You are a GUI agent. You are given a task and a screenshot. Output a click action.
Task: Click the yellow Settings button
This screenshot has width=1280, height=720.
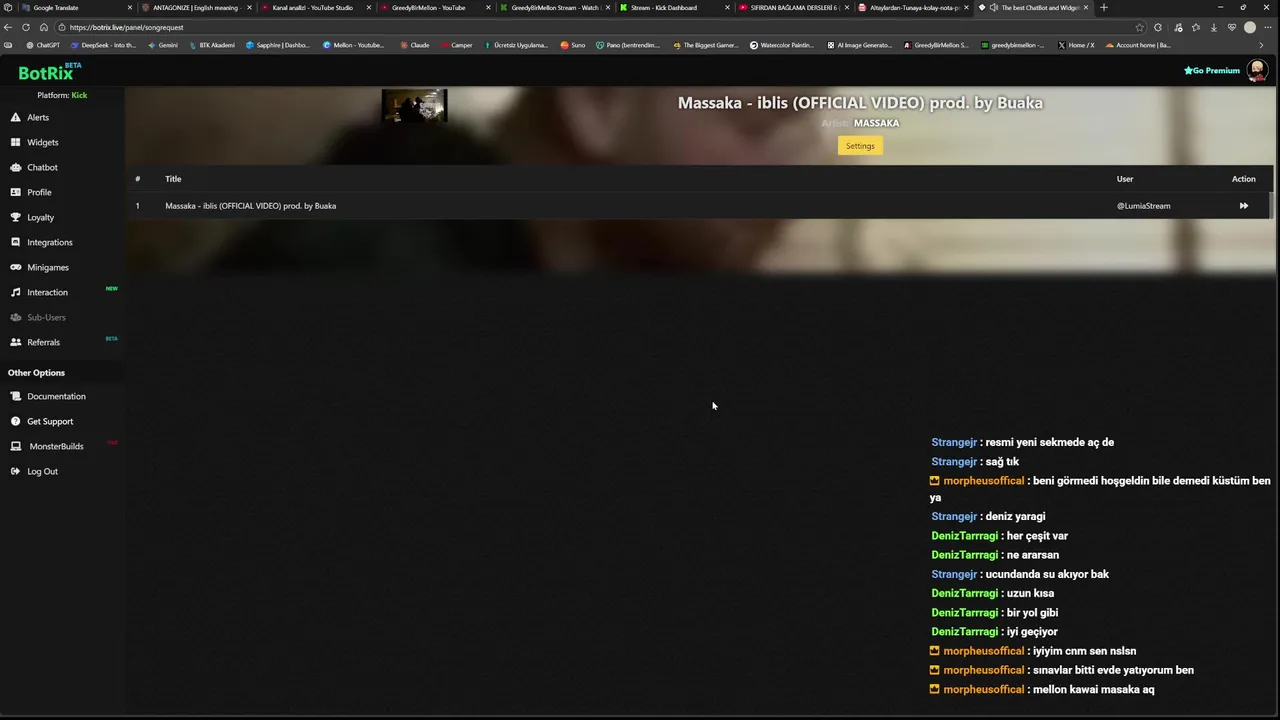pos(860,146)
